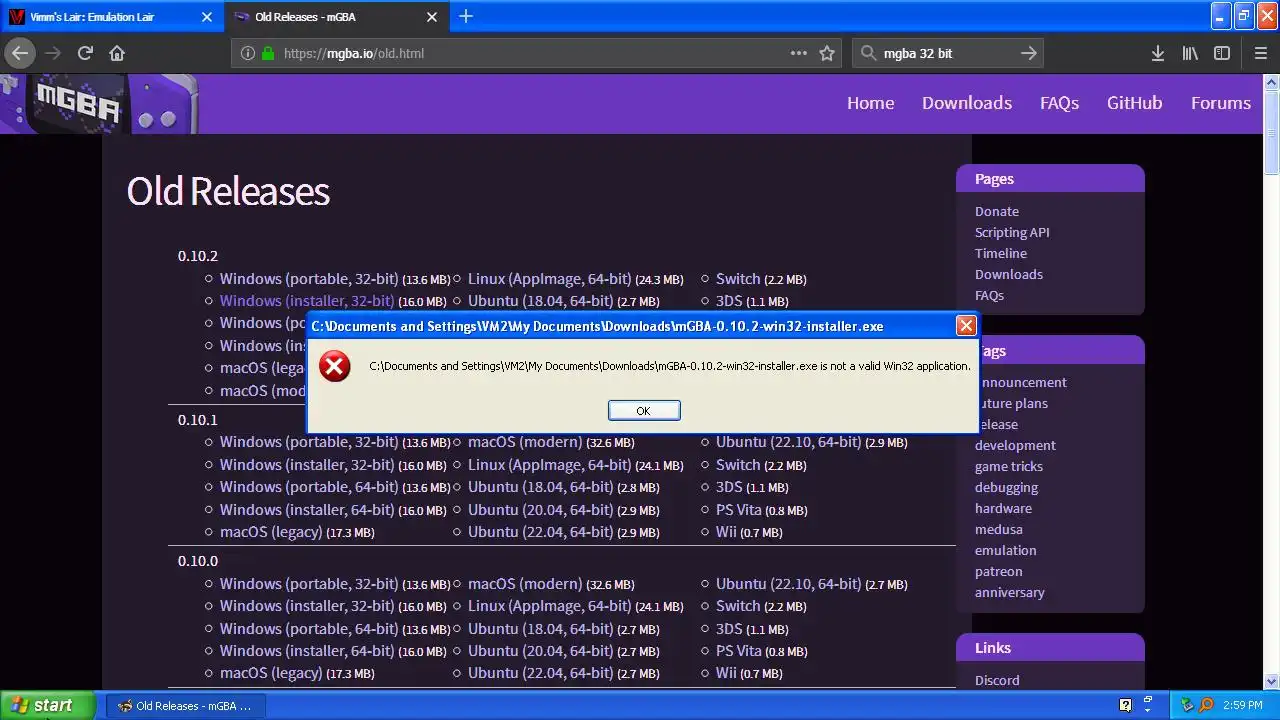The height and width of the screenshot is (720, 1280).
Task: Open the Library view icon
Action: click(x=1190, y=53)
